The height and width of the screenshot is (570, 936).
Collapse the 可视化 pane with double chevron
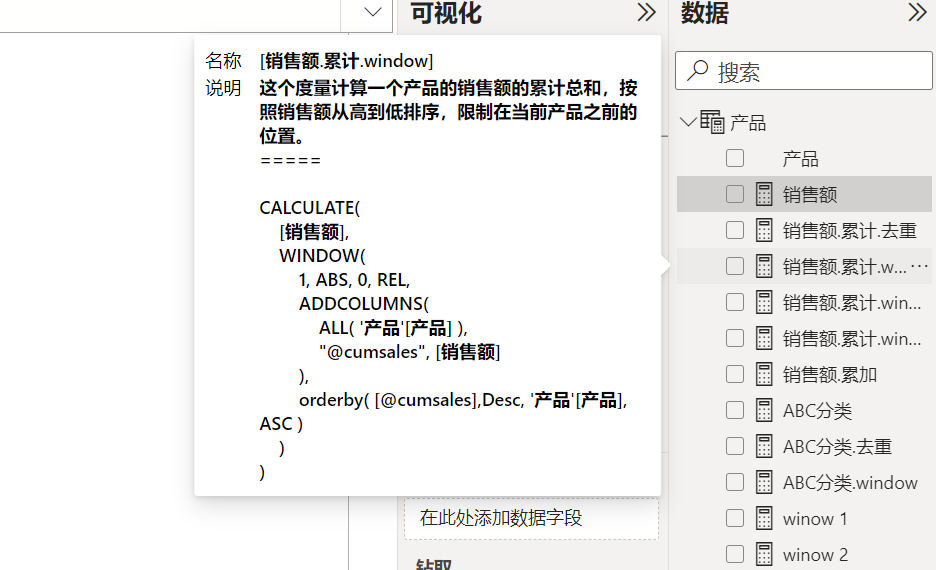click(x=646, y=12)
